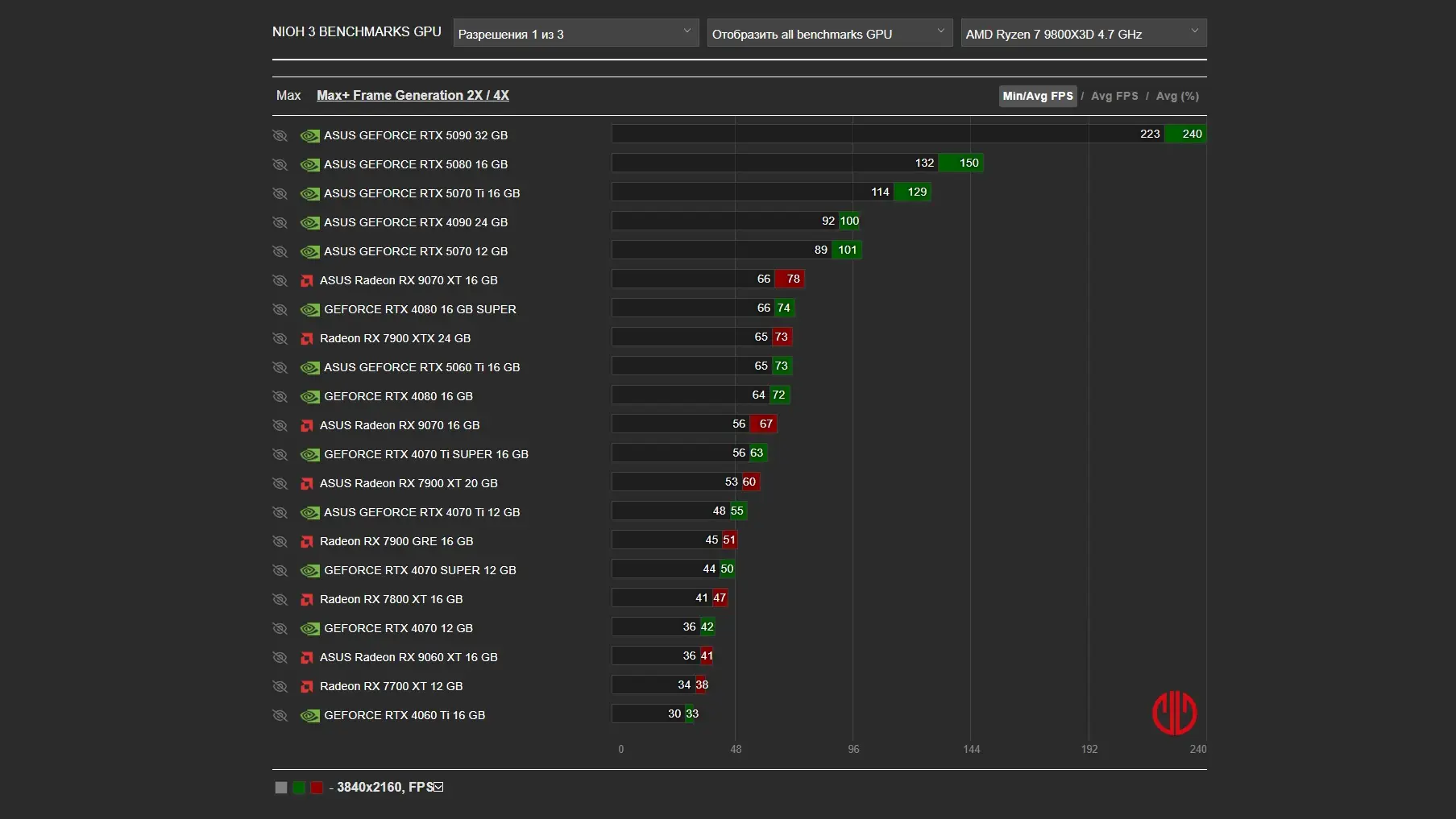Screen dimensions: 1456x819
Task: Click the eye icon for Radeon RX 7700 XT
Action: click(280, 686)
